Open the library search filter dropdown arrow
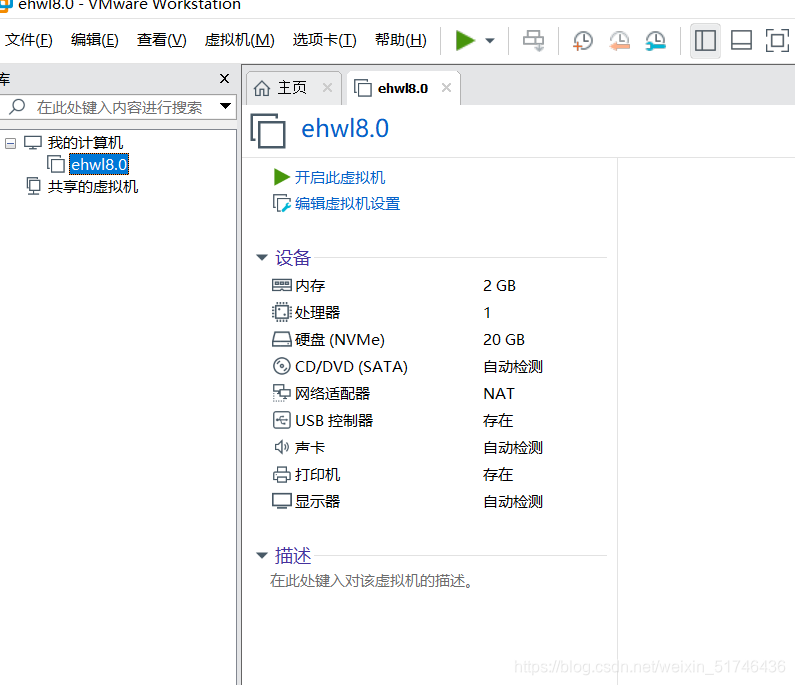Screen dimensions: 795x685 tap(225, 106)
